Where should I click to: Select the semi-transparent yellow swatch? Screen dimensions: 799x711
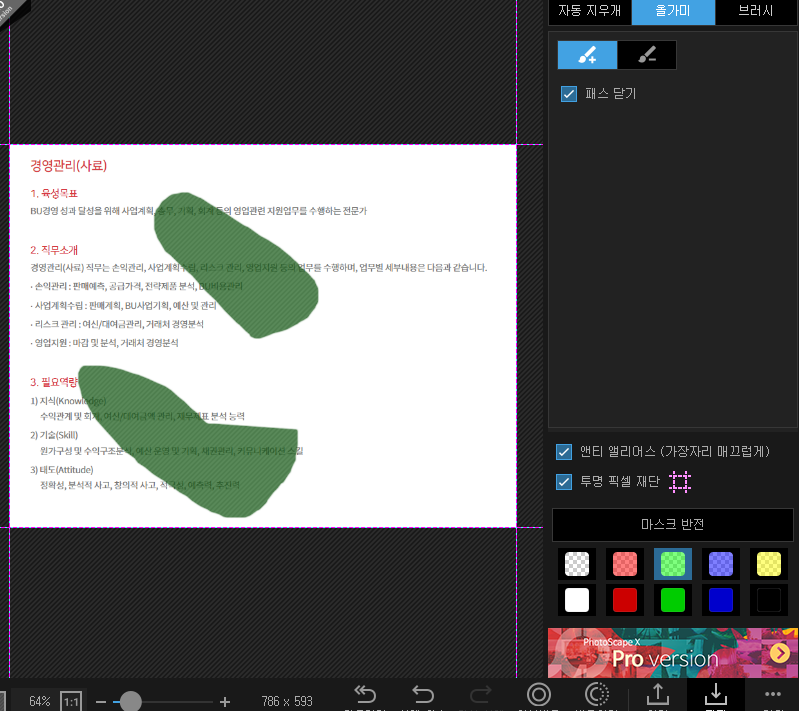pyautogui.click(x=768, y=564)
